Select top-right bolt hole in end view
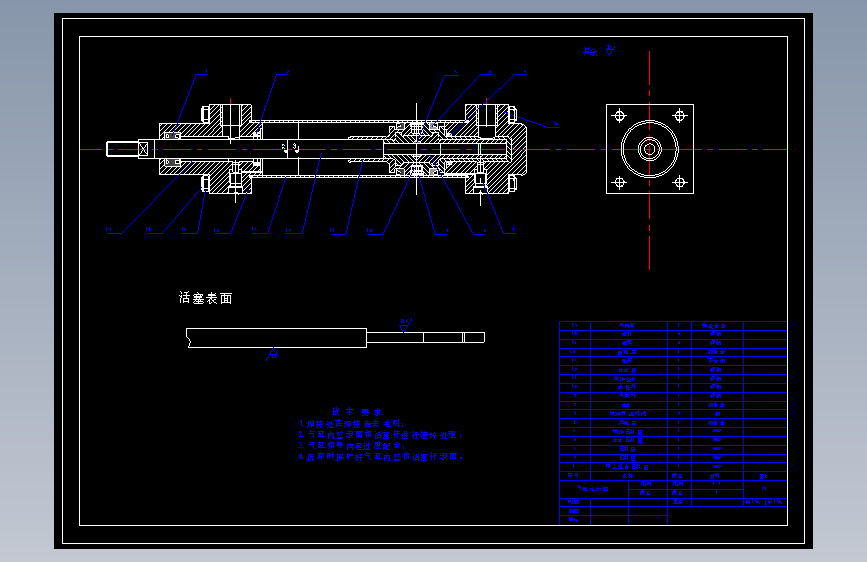The width and height of the screenshot is (867, 562). [x=680, y=116]
